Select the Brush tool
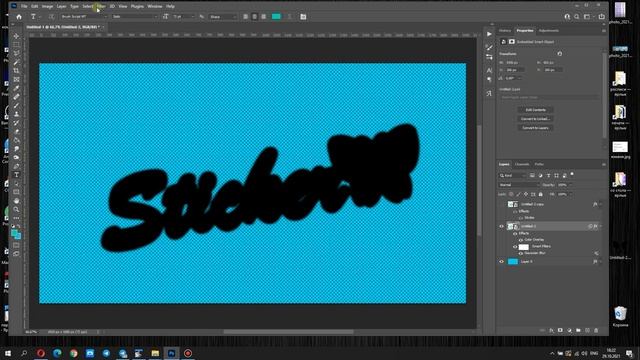The width and height of the screenshot is (640, 360). (x=16, y=105)
